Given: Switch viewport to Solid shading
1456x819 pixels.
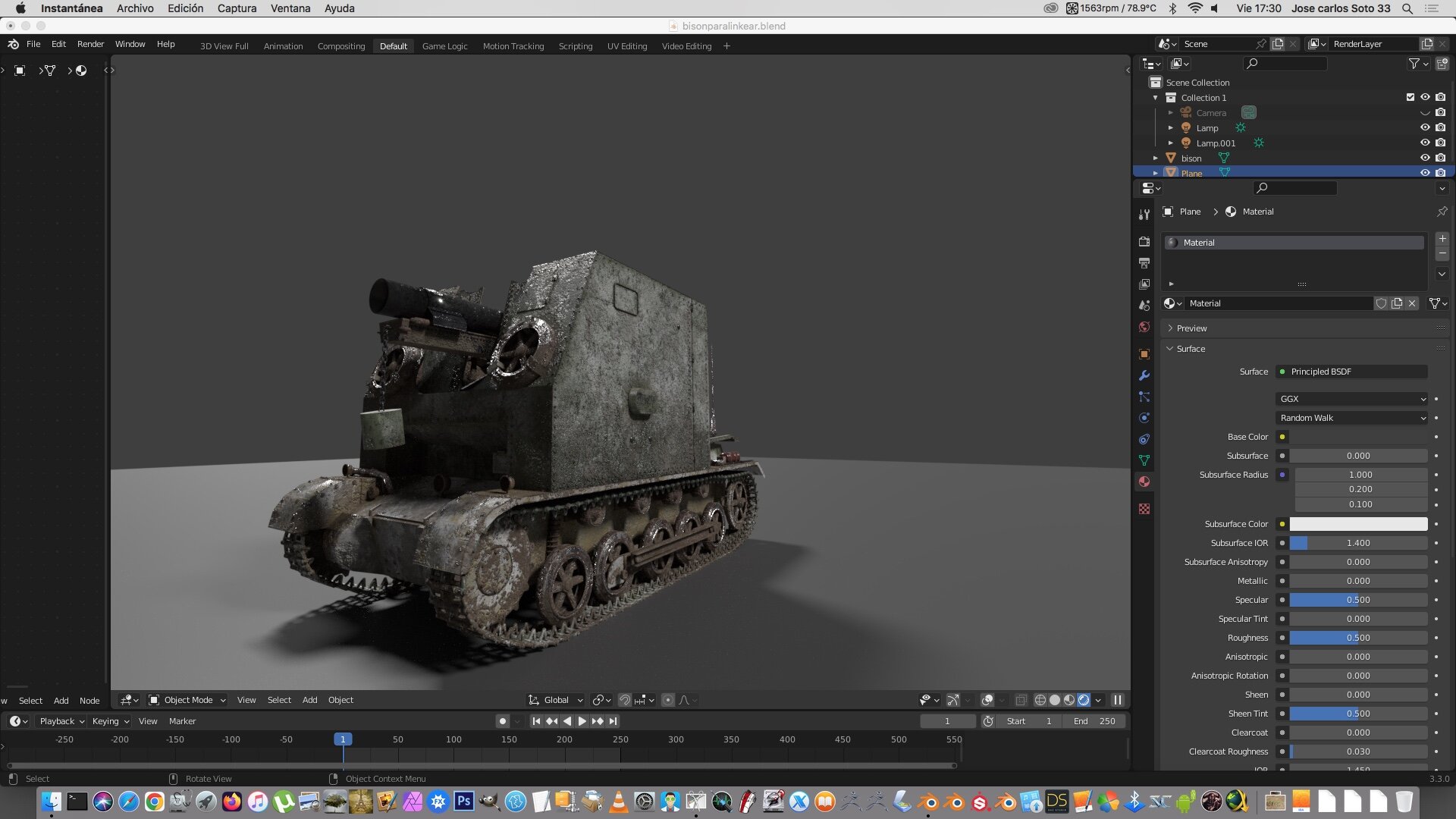Looking at the screenshot, I should pyautogui.click(x=1055, y=700).
